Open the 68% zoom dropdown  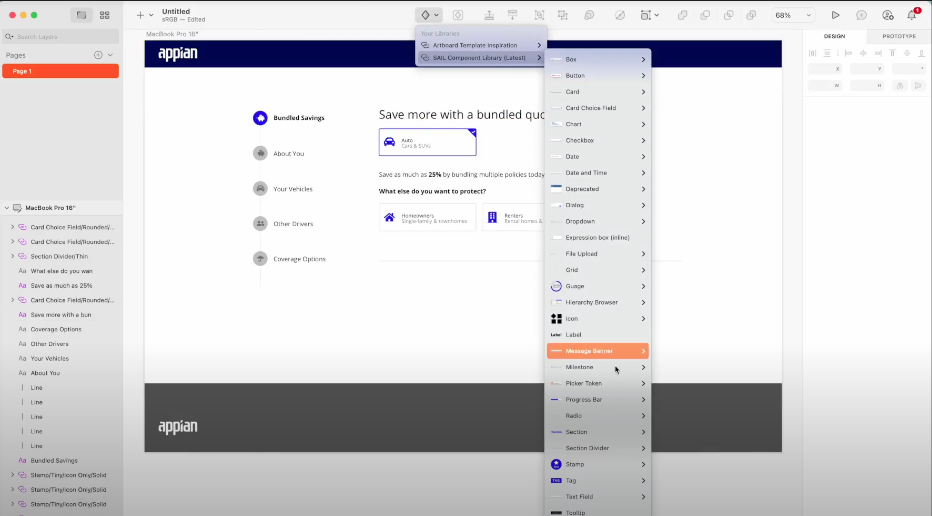coord(794,15)
